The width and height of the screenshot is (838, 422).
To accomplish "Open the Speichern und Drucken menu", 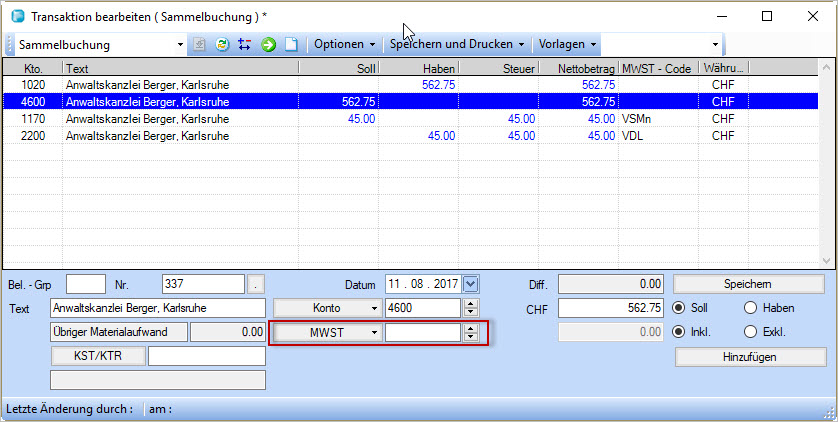I will [x=459, y=45].
